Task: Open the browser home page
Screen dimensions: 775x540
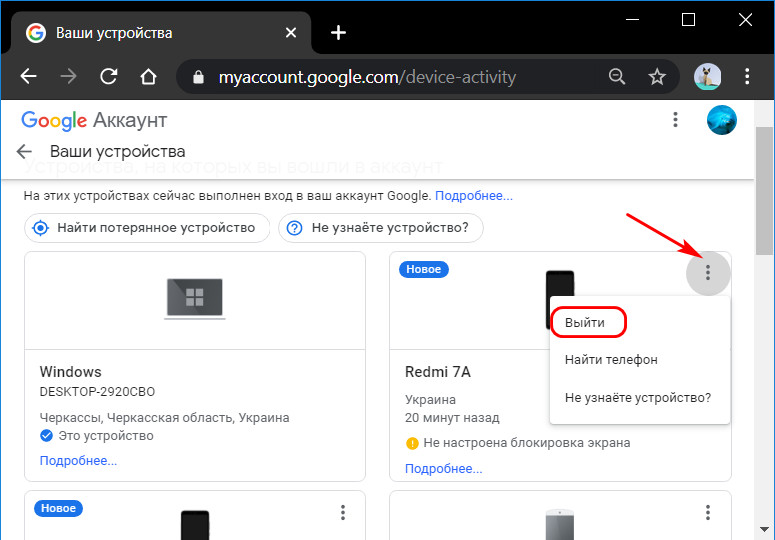Action: (x=148, y=77)
